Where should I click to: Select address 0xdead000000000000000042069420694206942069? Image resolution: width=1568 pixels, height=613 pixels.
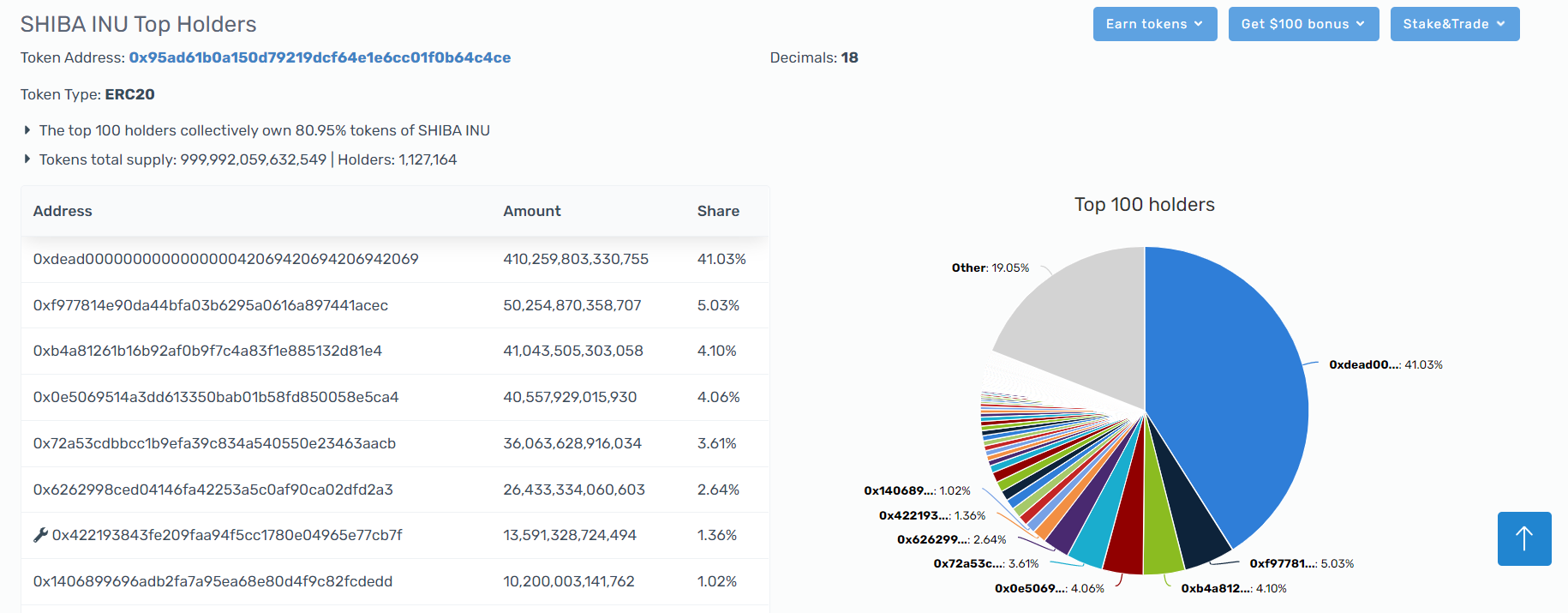(x=226, y=259)
